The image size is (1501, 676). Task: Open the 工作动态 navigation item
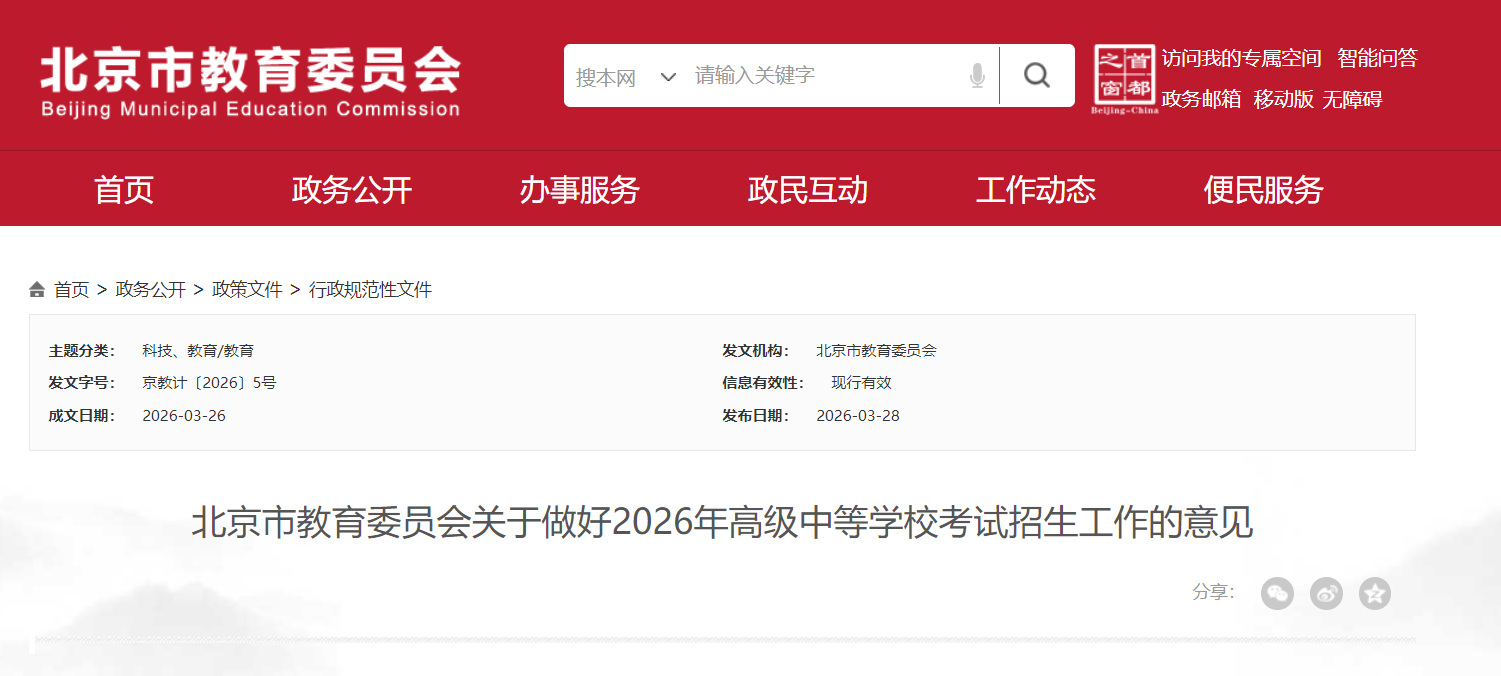pyautogui.click(x=1035, y=189)
